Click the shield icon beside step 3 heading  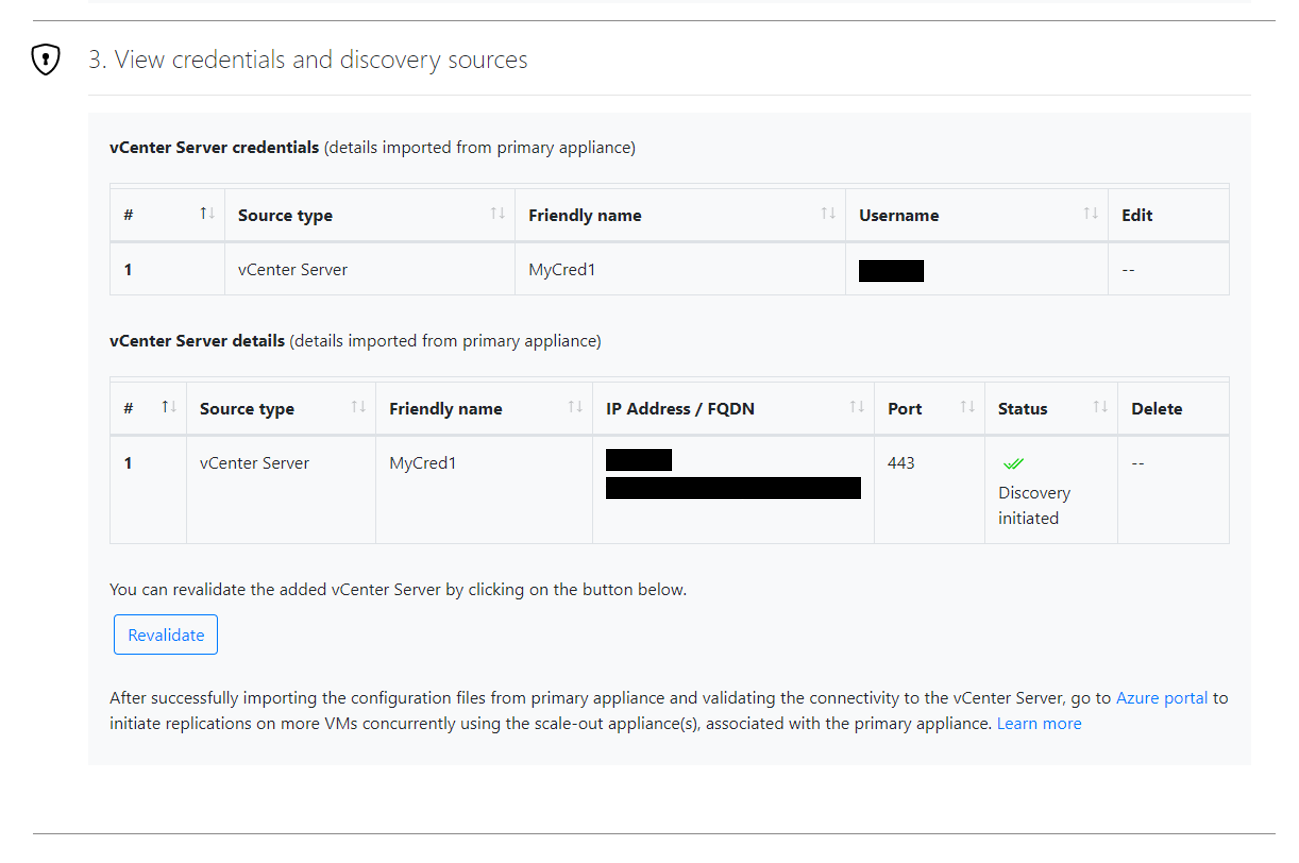46,60
